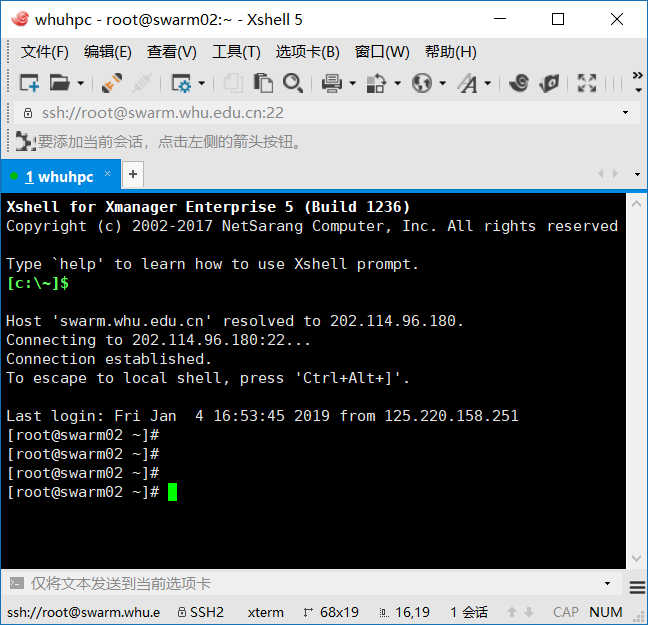The width and height of the screenshot is (648, 625).
Task: Click the Paste clipboard toolbar icon
Action: (x=263, y=83)
